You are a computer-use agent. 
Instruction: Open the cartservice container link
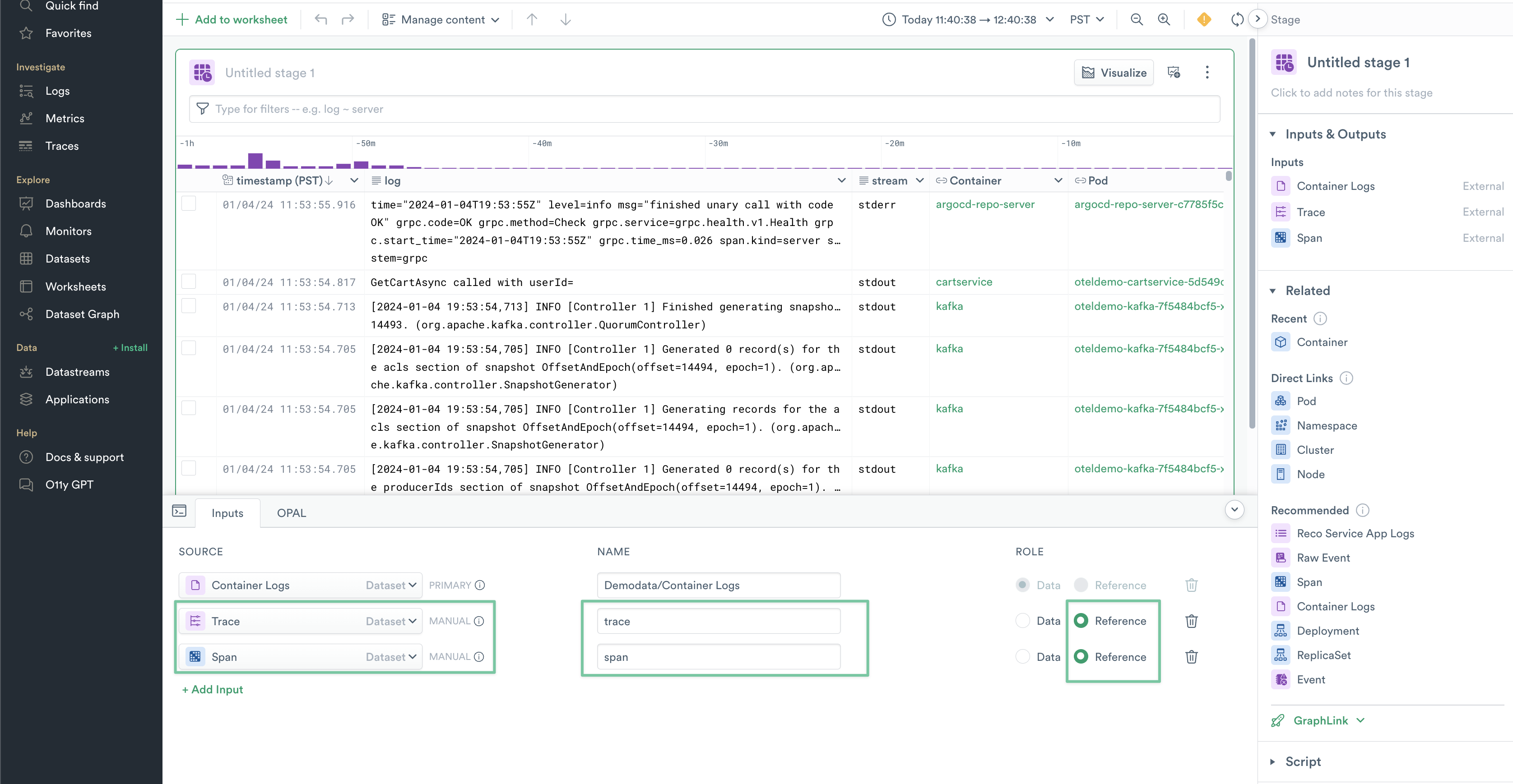coord(964,281)
